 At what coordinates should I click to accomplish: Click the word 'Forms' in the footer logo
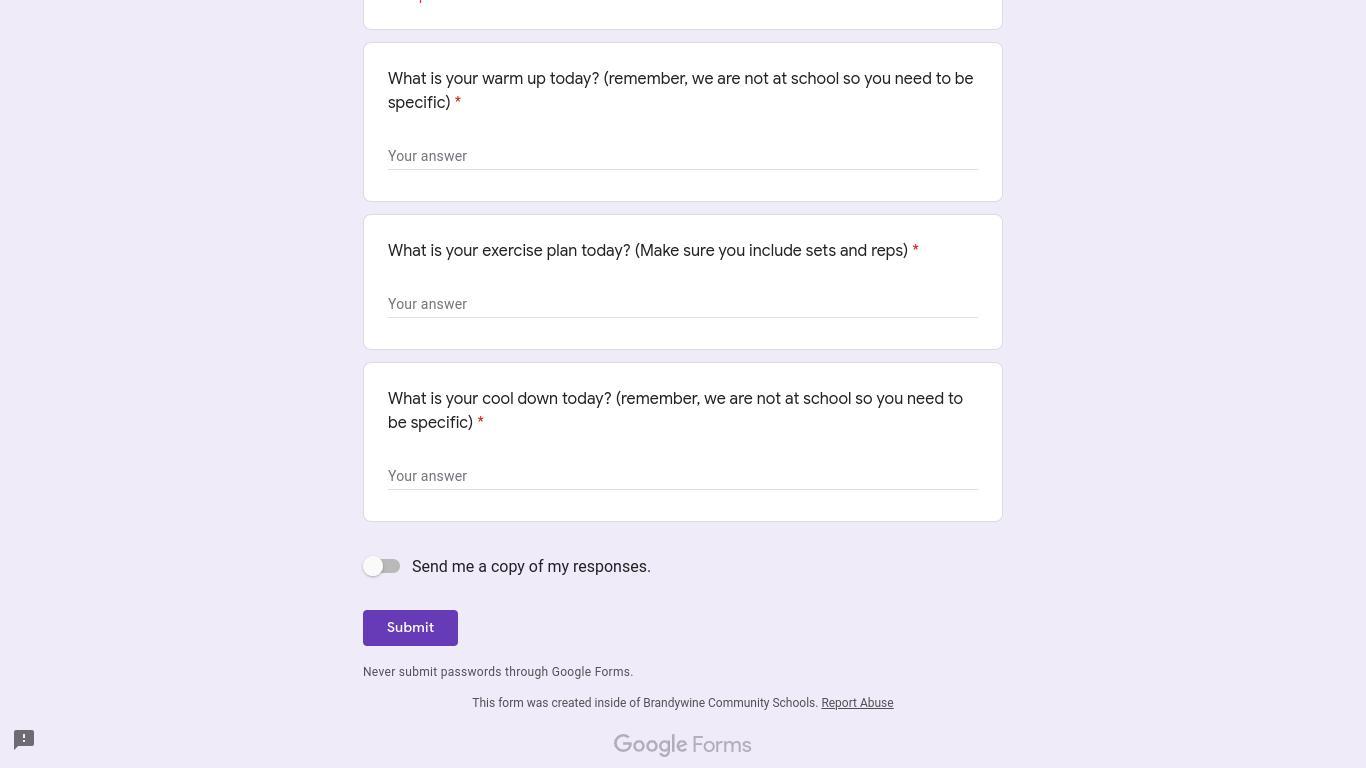point(721,745)
